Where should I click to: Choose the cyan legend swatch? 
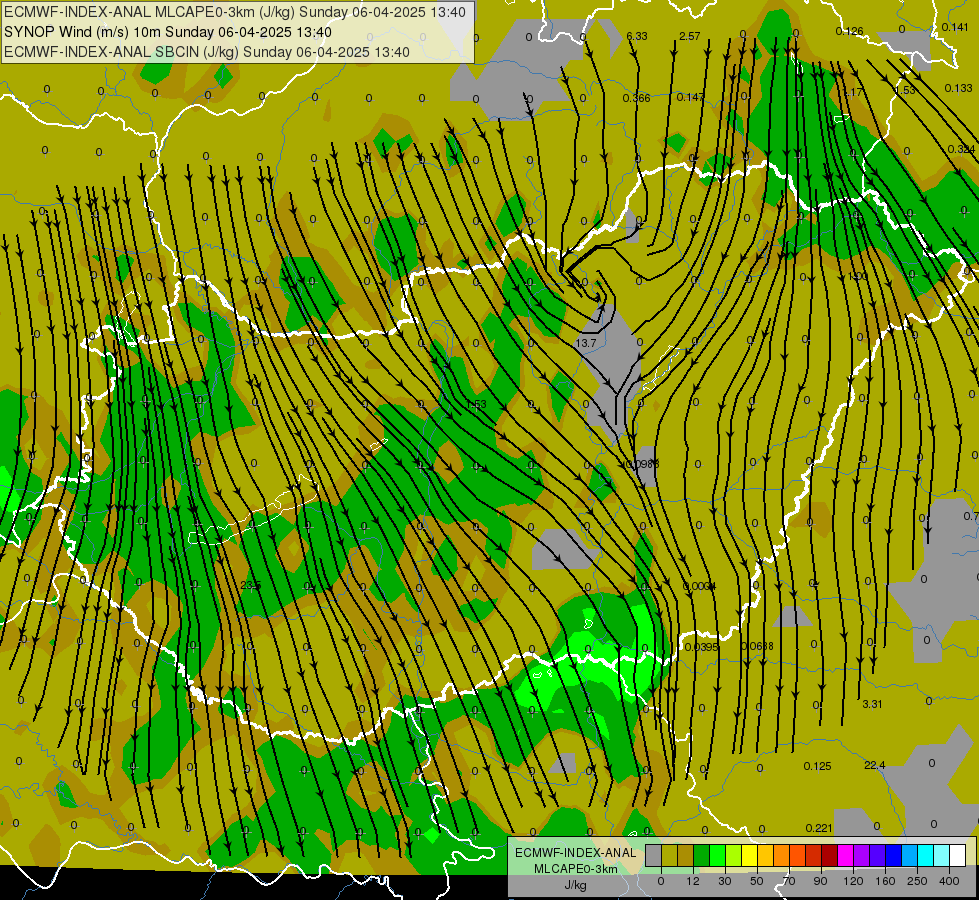(x=925, y=856)
